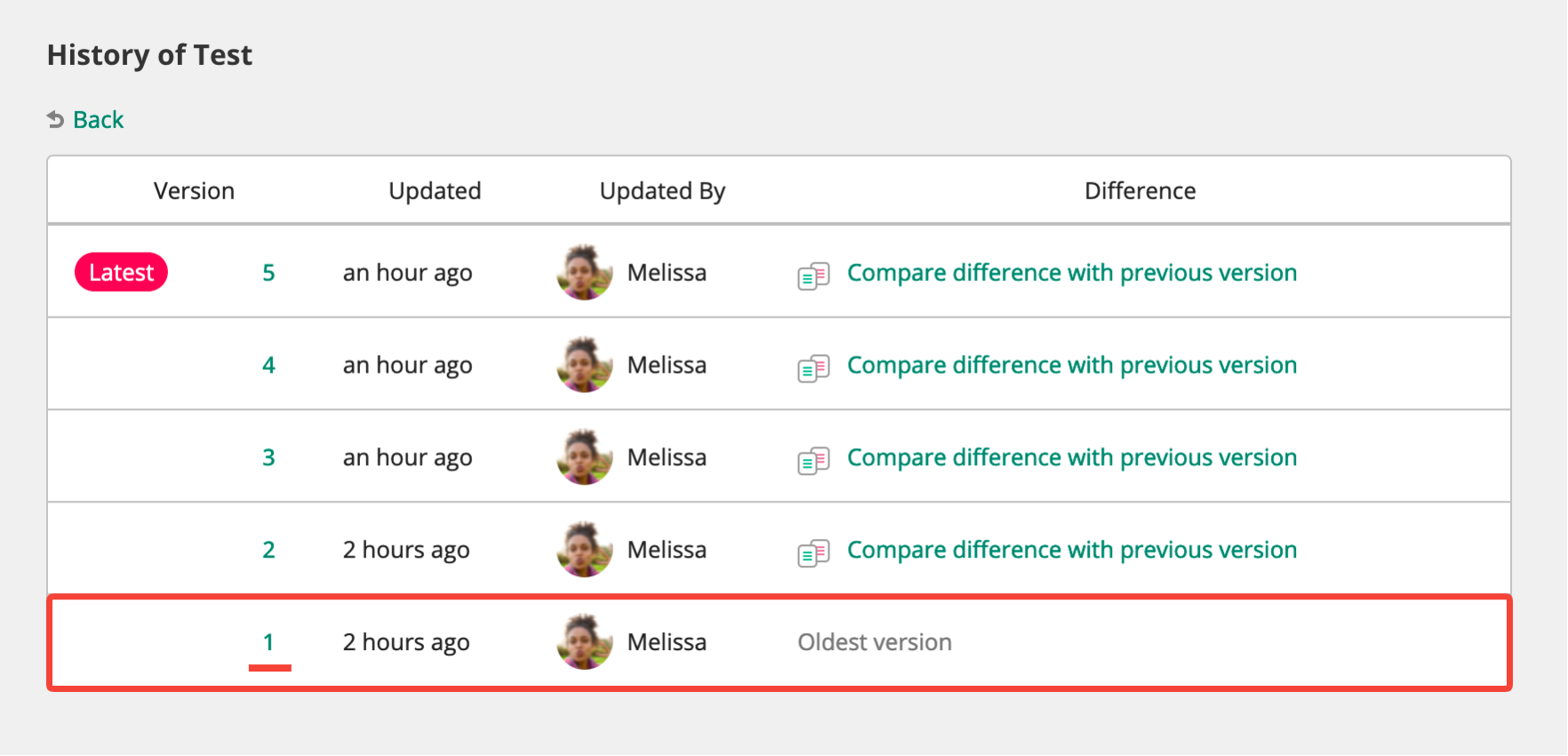
Task: Compare version 4 with previous version
Action: pyautogui.click(x=1071, y=366)
